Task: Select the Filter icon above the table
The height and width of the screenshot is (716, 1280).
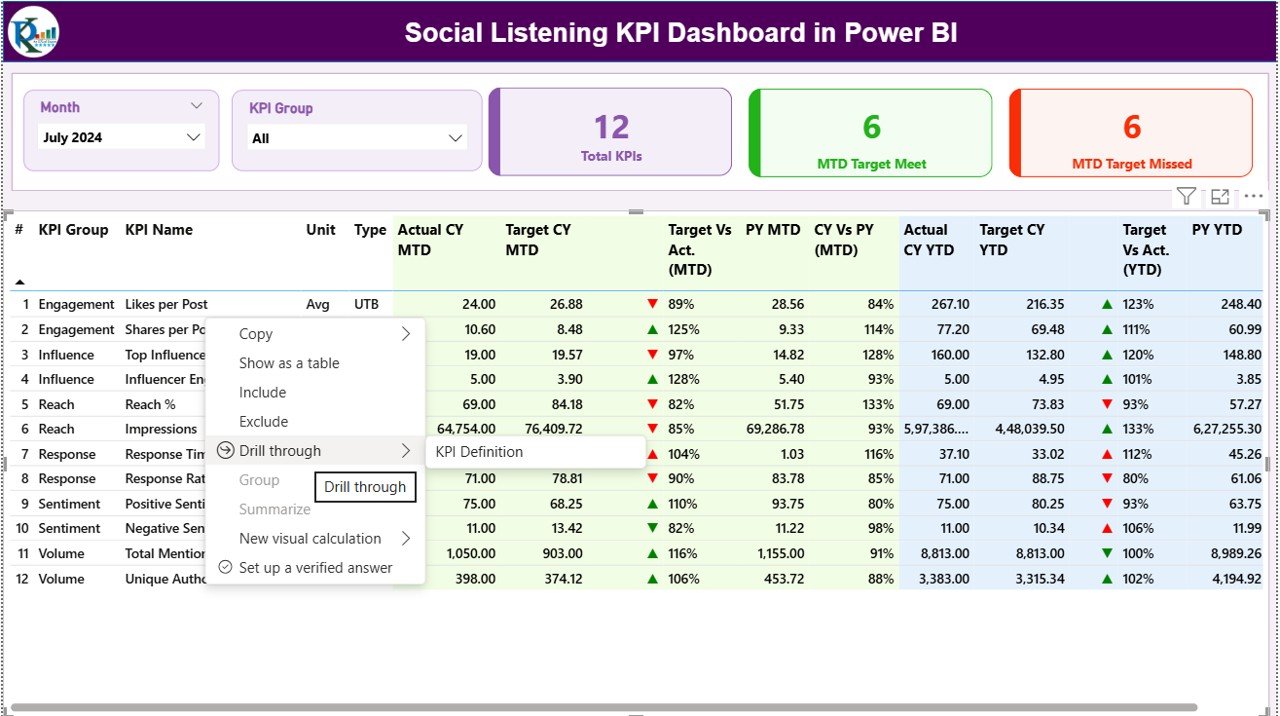Action: [1186, 196]
